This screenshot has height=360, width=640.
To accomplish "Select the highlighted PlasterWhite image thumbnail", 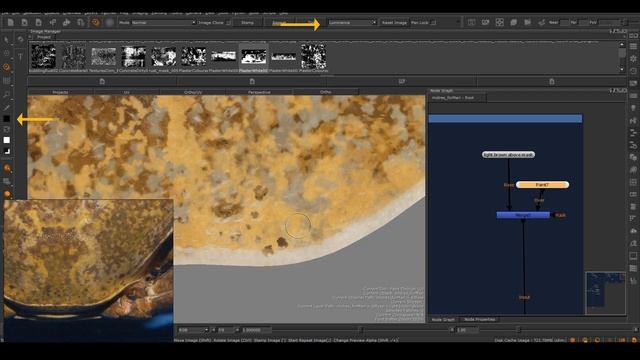I will tap(253, 57).
